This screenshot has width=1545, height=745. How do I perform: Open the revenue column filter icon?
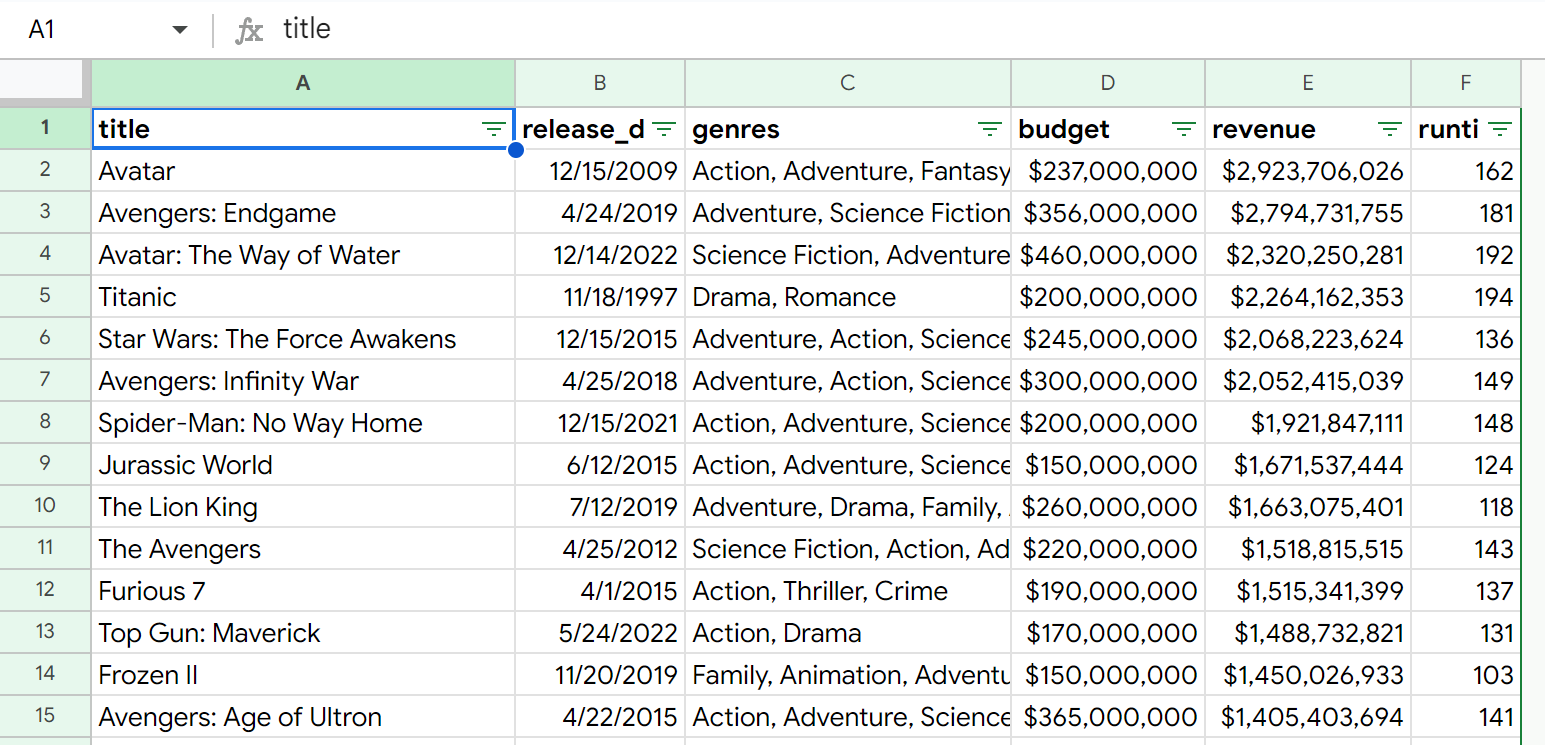click(1390, 129)
